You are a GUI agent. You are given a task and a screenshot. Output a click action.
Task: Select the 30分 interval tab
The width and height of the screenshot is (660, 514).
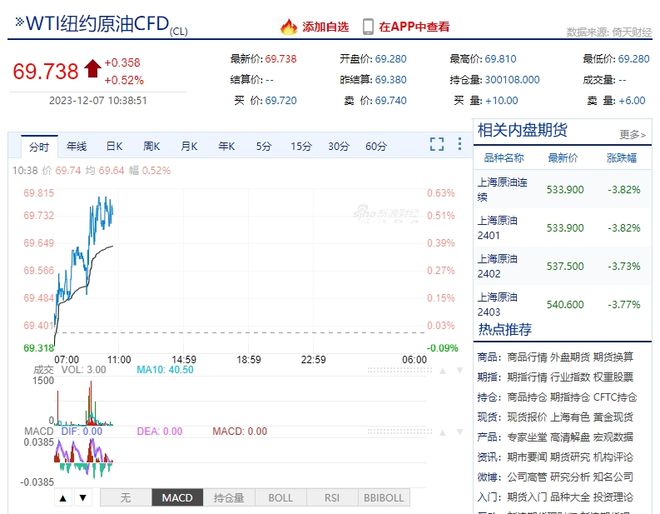[339, 146]
